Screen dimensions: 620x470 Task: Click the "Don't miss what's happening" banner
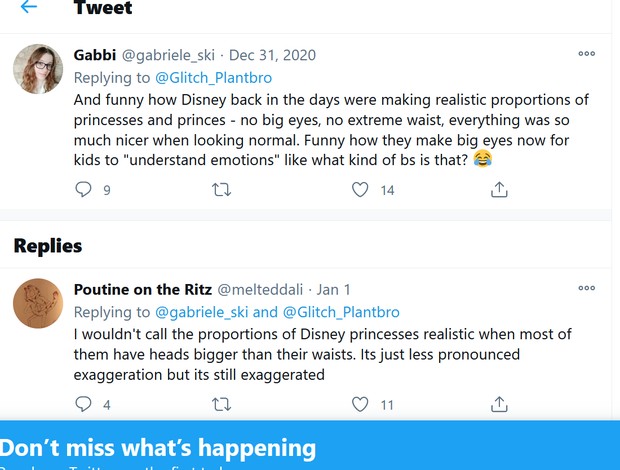coord(158,447)
